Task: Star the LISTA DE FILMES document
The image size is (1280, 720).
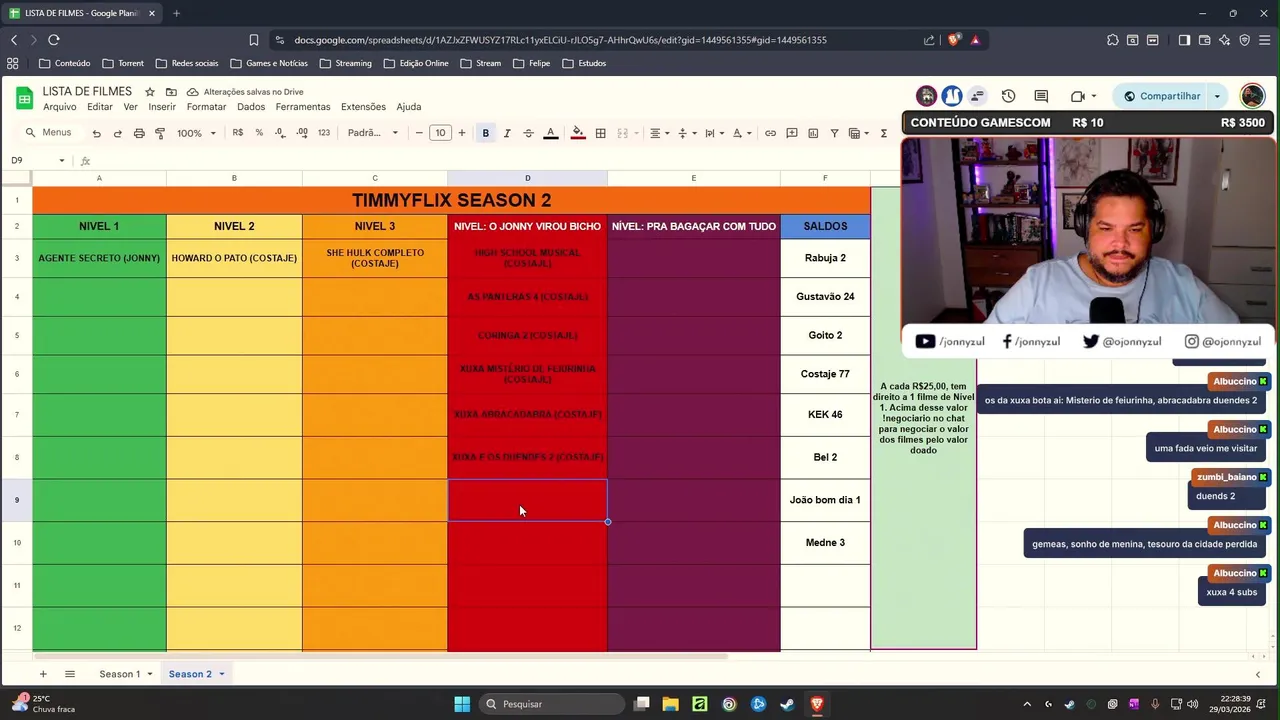Action: point(150,92)
